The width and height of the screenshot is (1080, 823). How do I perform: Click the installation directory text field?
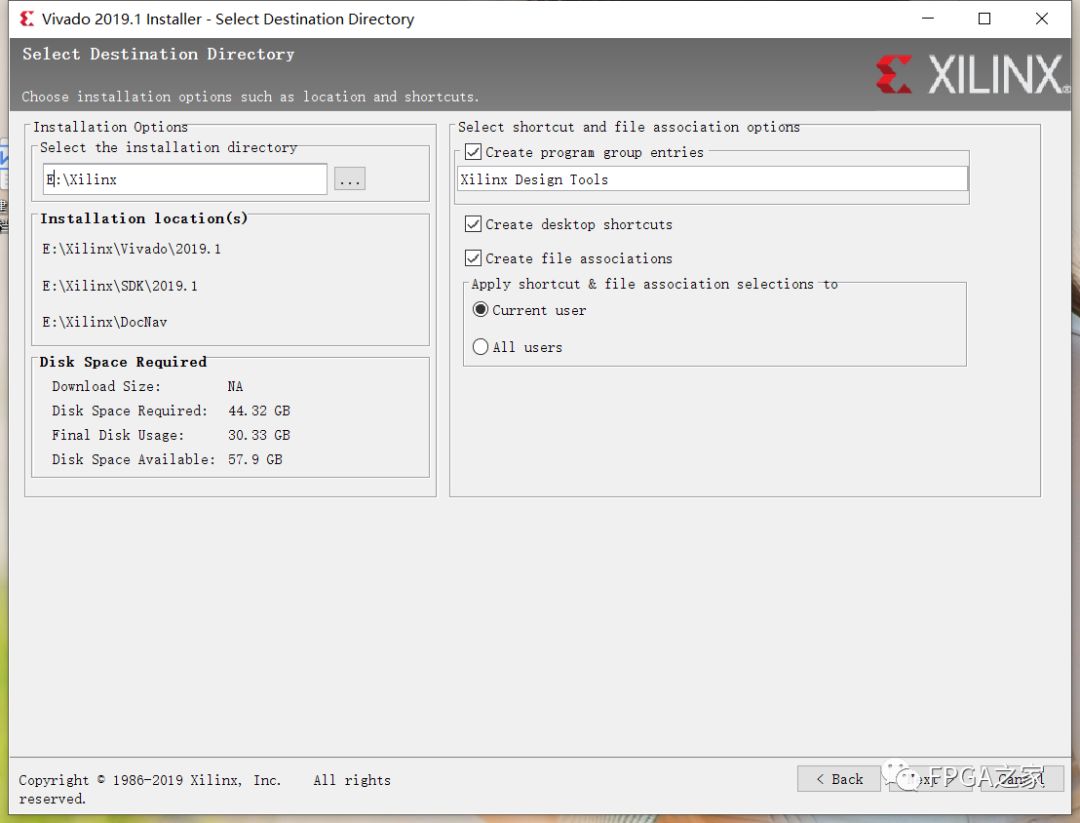coord(185,179)
